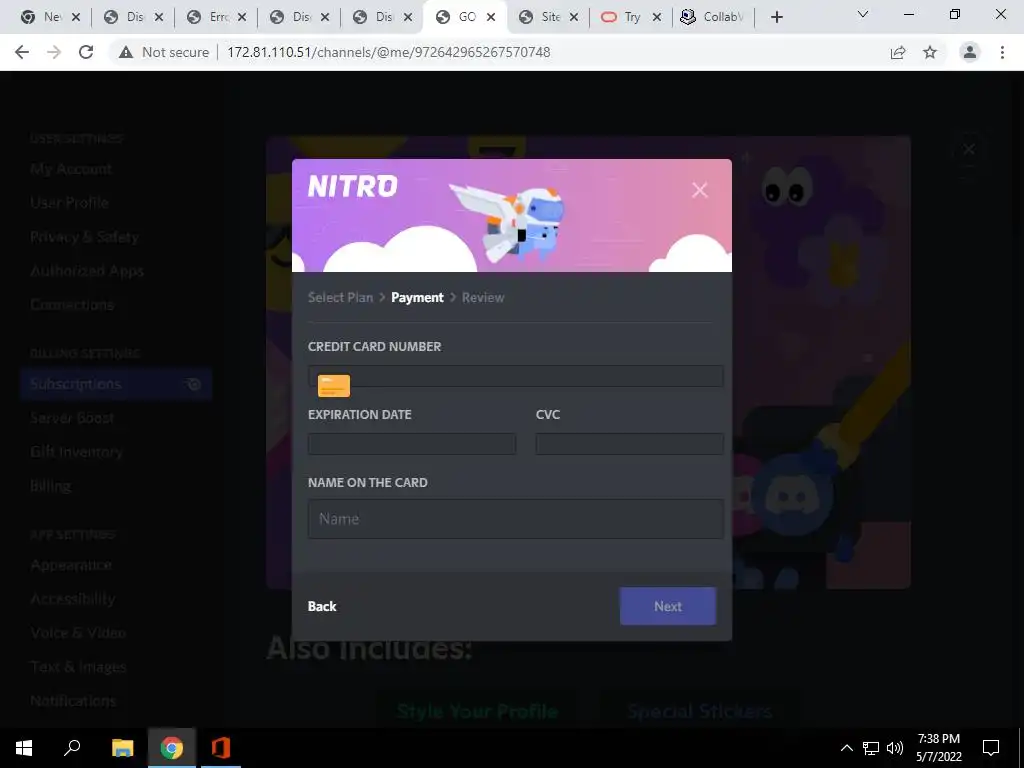Viewport: 1024px width, 768px height.
Task: Focus the CVC input field
Action: [x=630, y=444]
